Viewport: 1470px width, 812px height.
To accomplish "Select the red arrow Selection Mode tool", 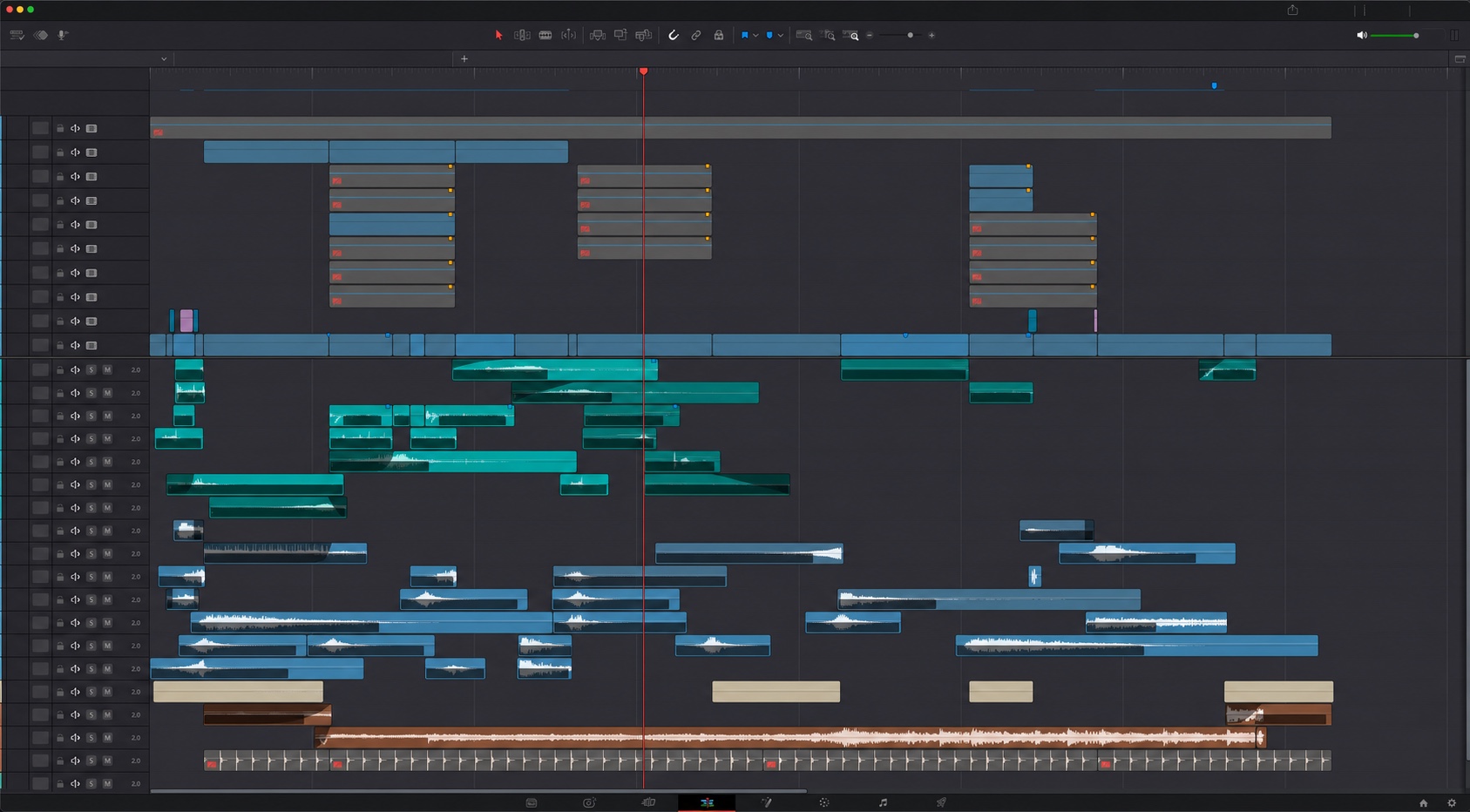I will click(498, 35).
